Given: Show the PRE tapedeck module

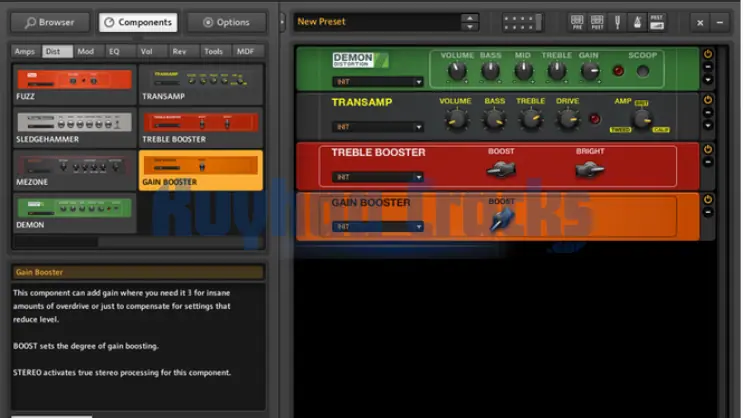Looking at the screenshot, I should 577,21.
